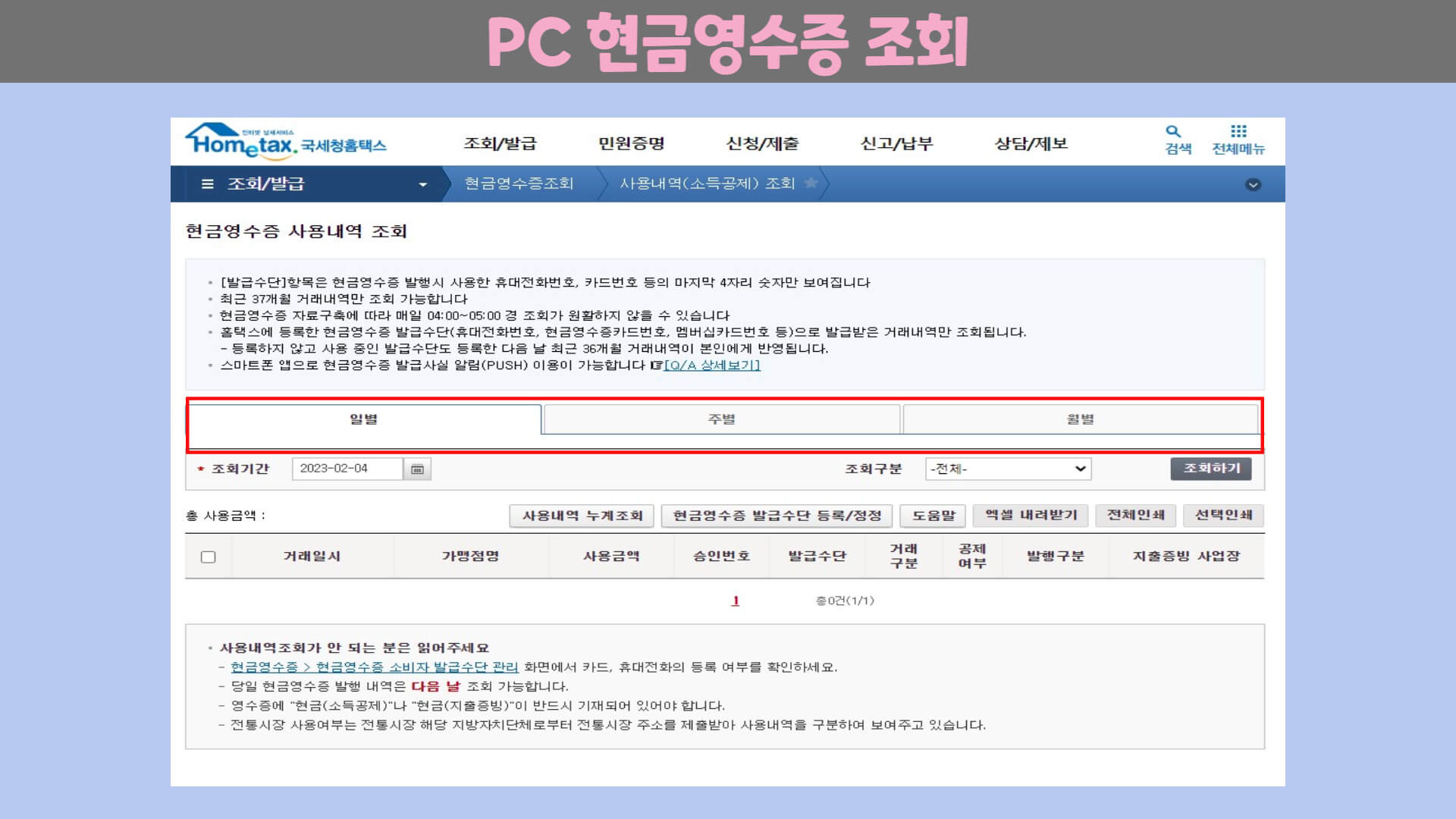Image resolution: width=1456 pixels, height=819 pixels.
Task: Expand the 조회/발급 sidebar dropdown arrow
Action: 423,184
